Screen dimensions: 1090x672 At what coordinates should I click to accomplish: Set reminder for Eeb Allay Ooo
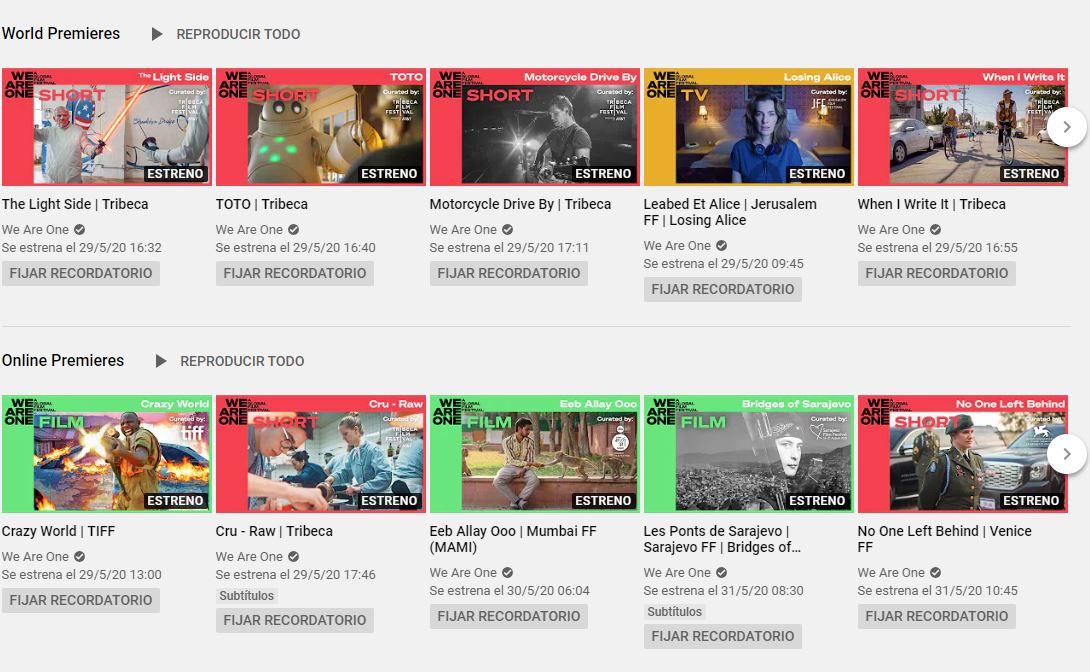click(509, 616)
